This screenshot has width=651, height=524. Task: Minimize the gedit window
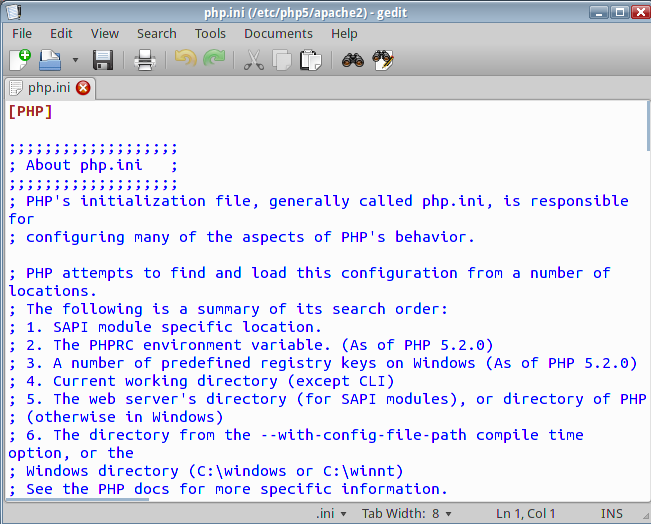tap(598, 12)
